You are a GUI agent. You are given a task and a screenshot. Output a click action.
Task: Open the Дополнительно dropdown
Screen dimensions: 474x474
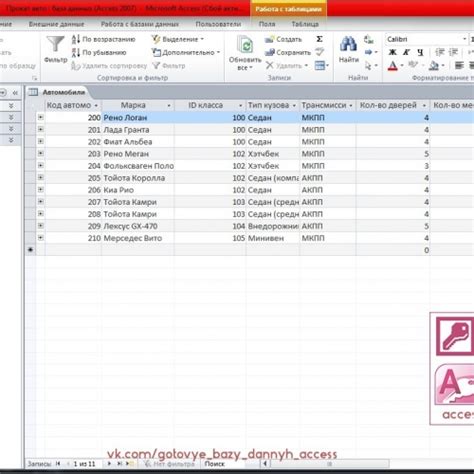coord(186,53)
